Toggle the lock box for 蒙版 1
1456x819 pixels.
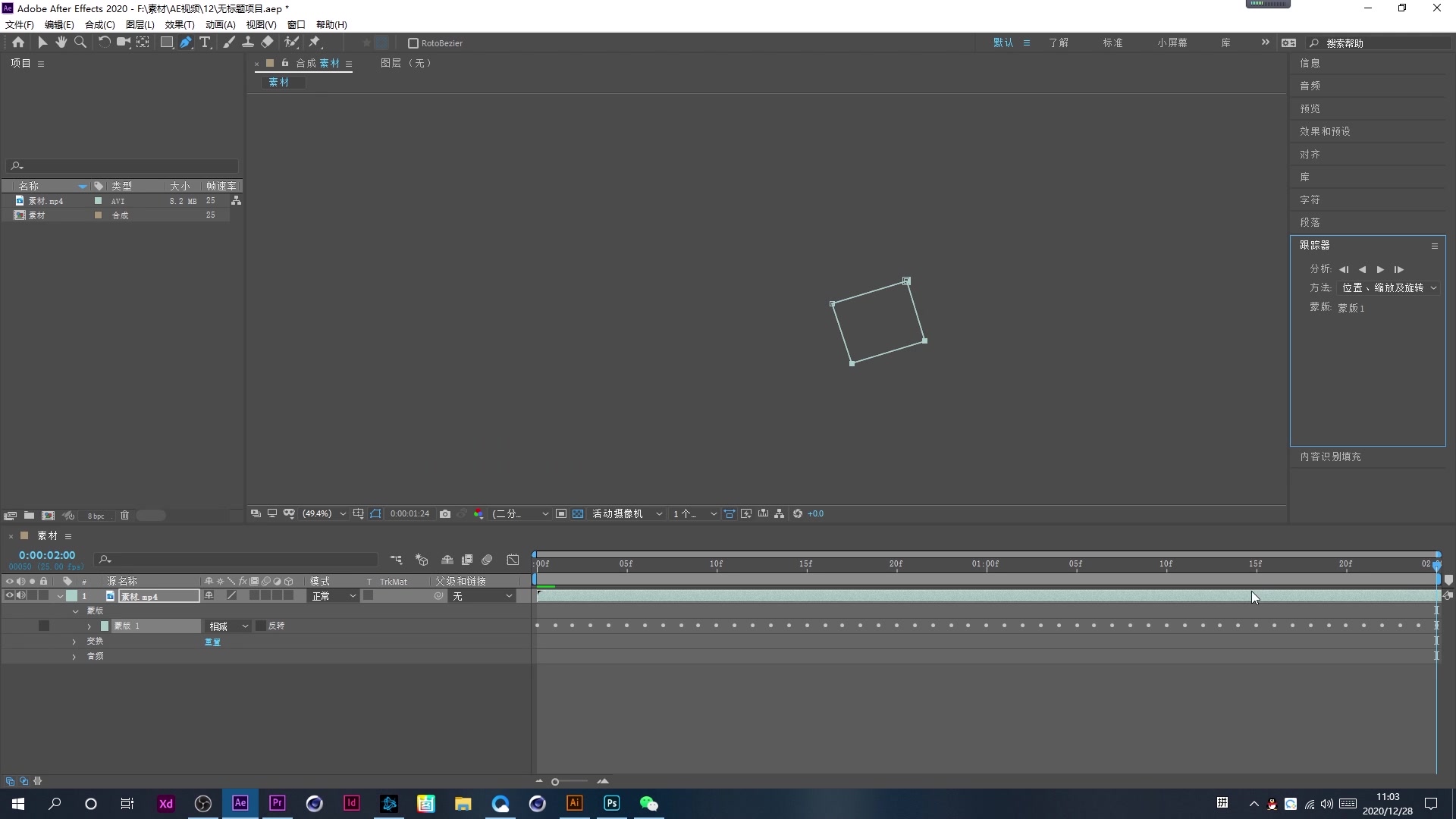tap(44, 626)
